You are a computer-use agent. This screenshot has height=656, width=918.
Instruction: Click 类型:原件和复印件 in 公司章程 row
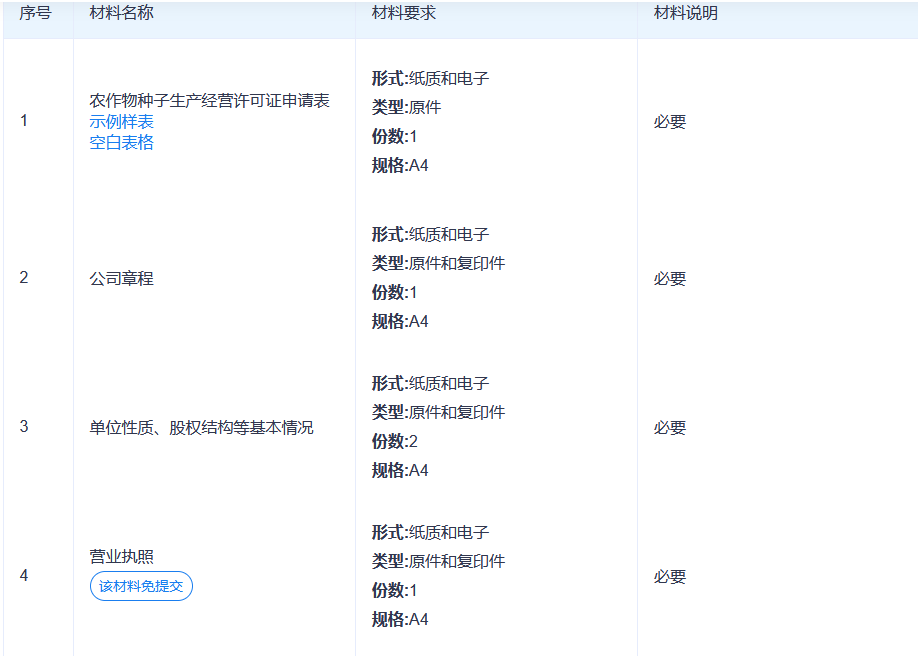click(x=438, y=263)
